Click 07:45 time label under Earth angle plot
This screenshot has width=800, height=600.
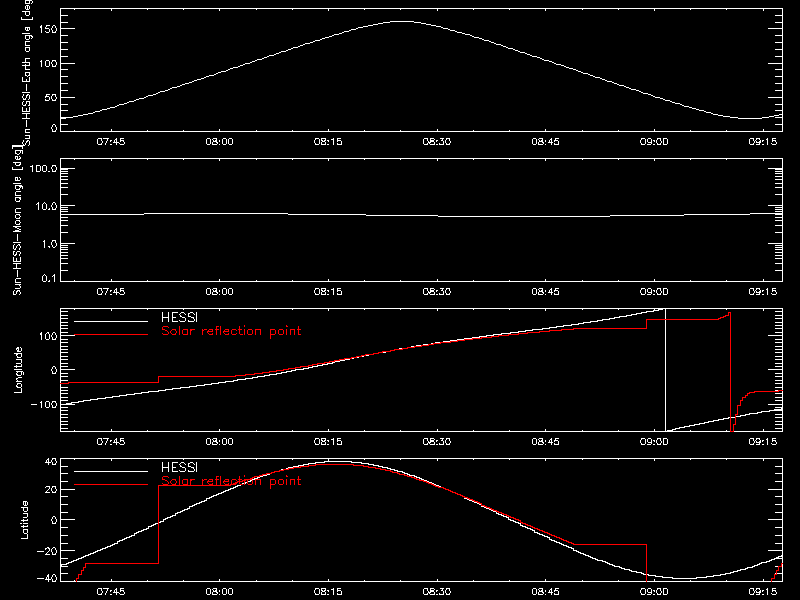tap(111, 142)
